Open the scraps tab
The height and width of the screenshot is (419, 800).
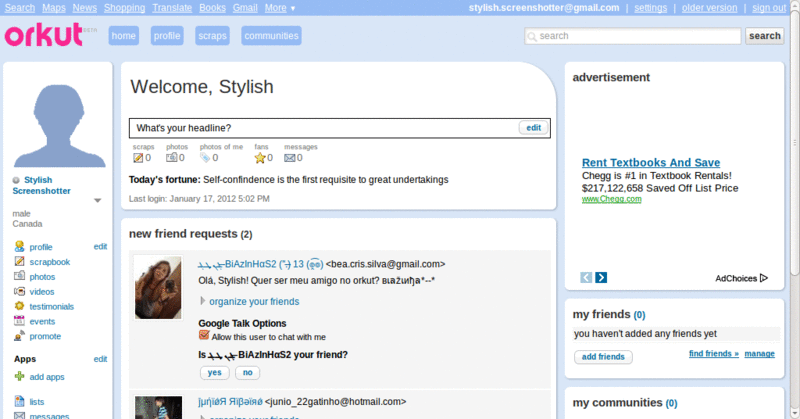212,36
